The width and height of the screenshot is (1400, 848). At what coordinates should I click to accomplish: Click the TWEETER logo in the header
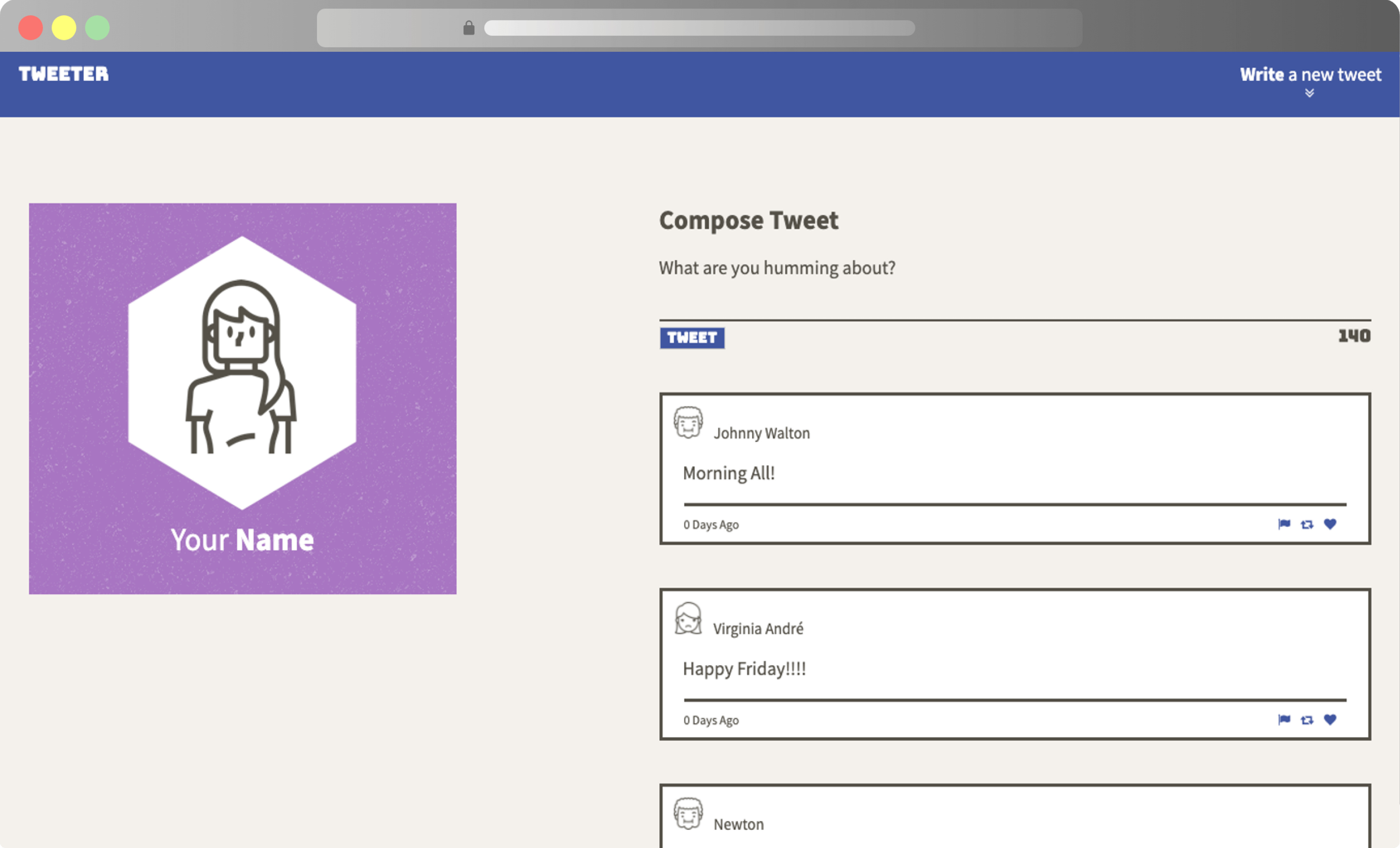64,74
